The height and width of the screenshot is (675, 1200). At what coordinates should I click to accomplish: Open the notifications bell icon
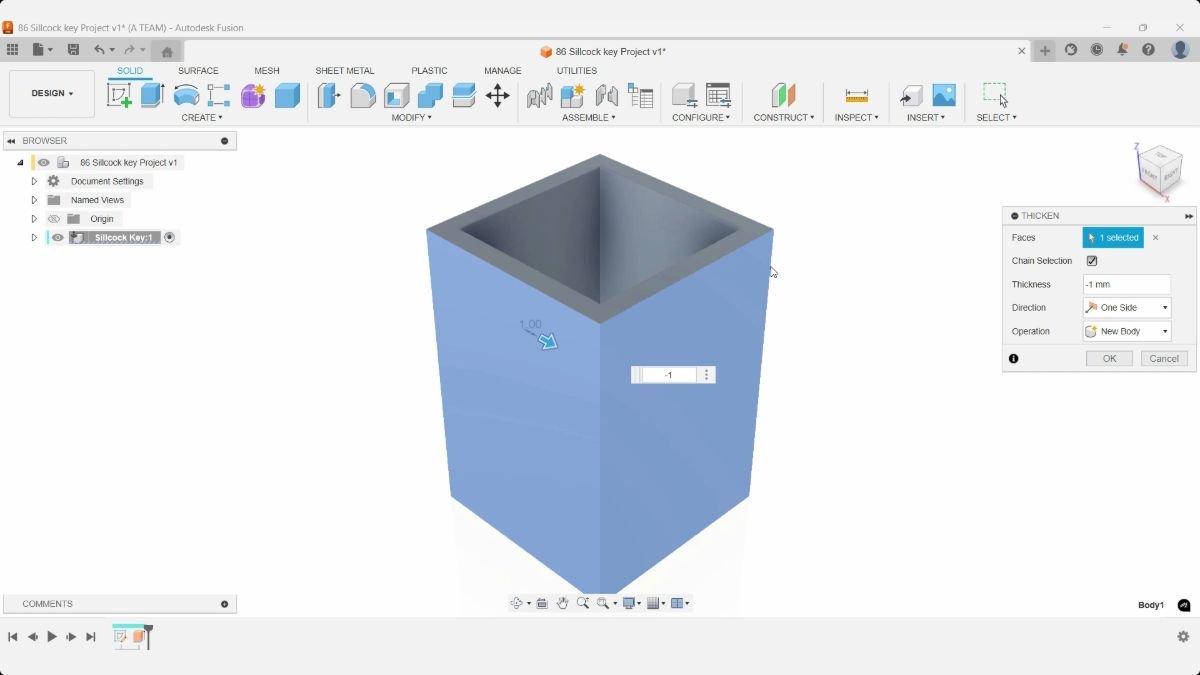1123,50
